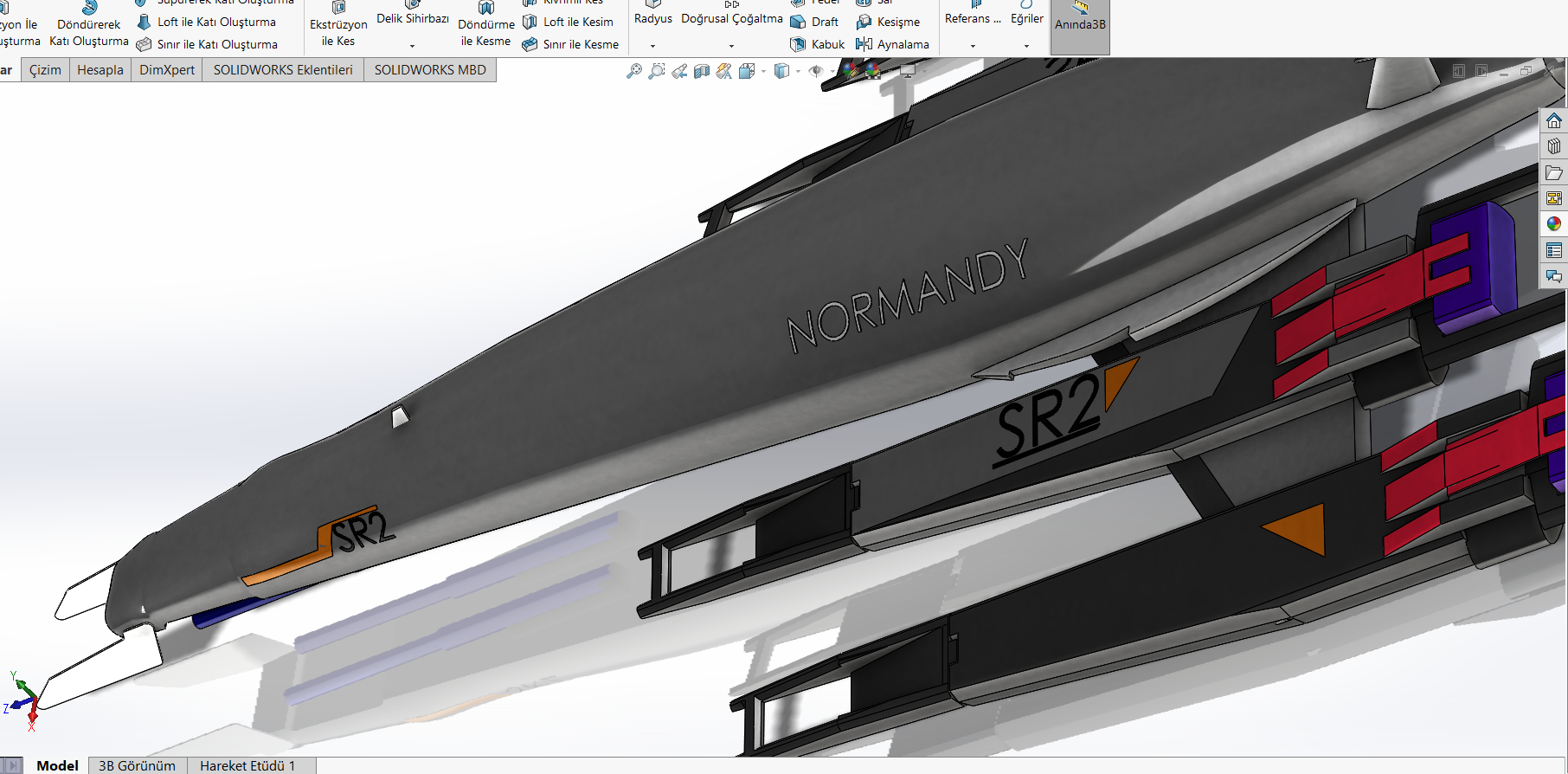Open the SOLIDWORKS Resources home pane

click(1554, 120)
